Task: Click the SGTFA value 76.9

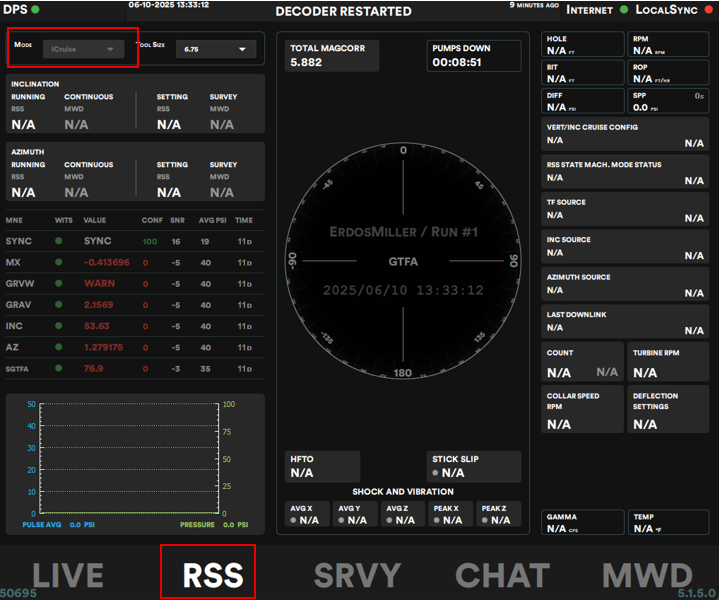Action: coord(93,368)
